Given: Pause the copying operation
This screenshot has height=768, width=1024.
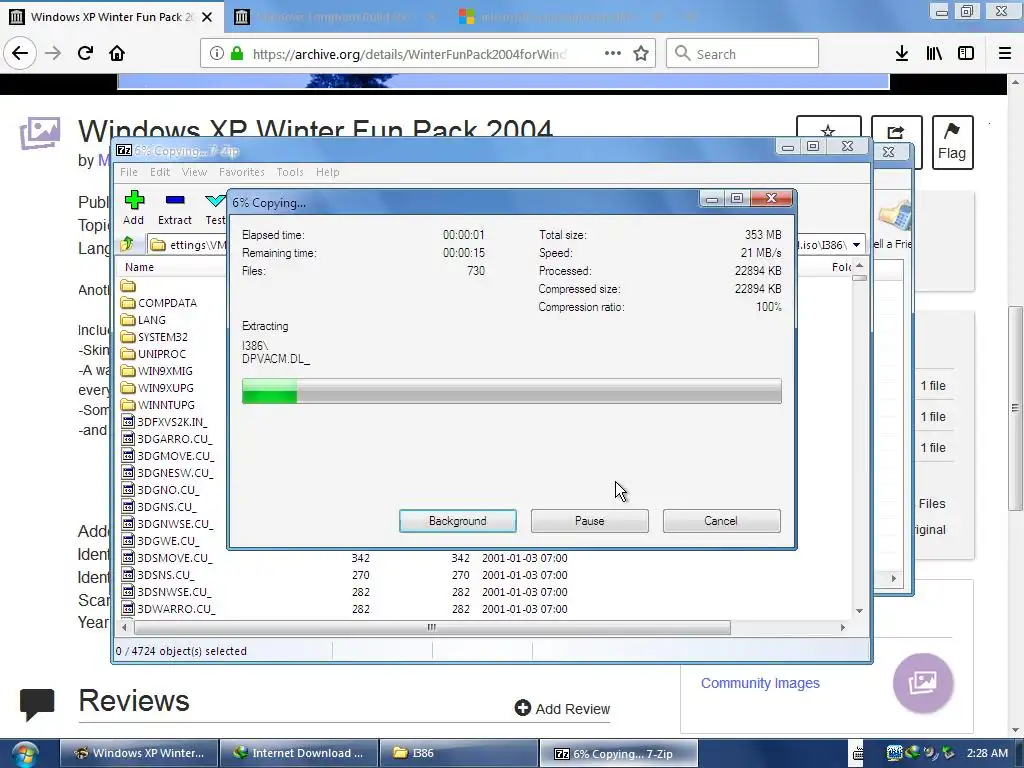Looking at the screenshot, I should [x=590, y=521].
